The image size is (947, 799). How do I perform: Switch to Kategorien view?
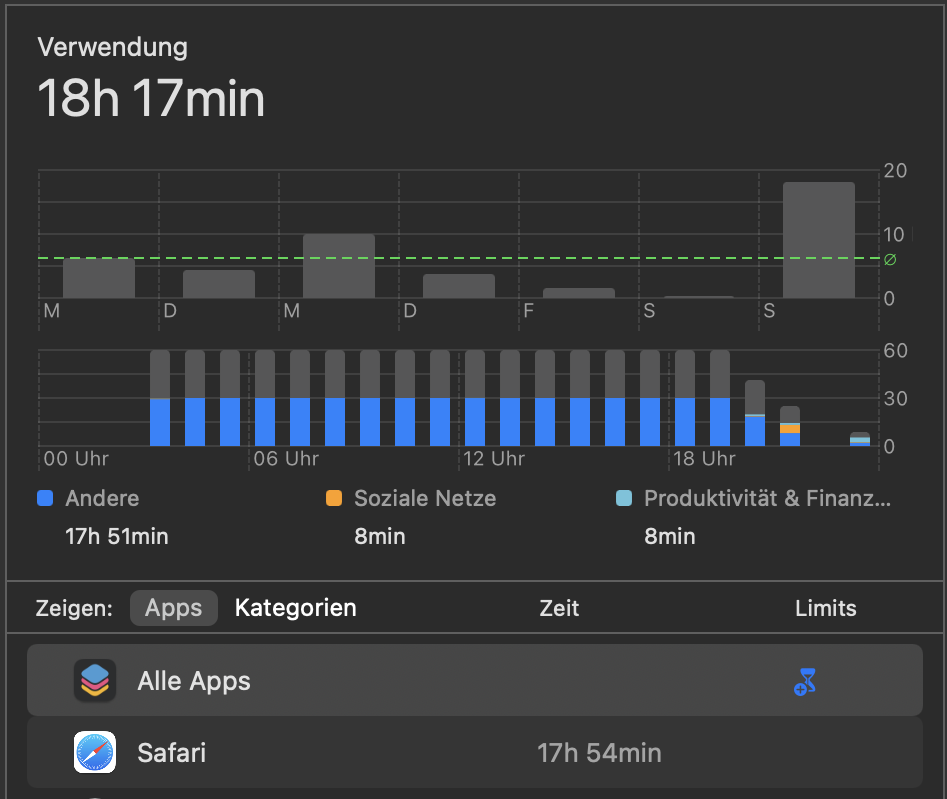click(x=295, y=608)
